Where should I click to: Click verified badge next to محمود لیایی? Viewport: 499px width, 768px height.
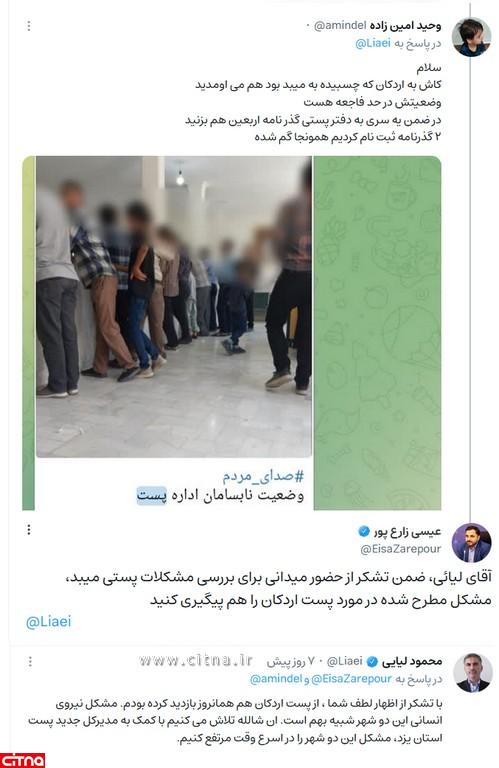click(x=372, y=662)
